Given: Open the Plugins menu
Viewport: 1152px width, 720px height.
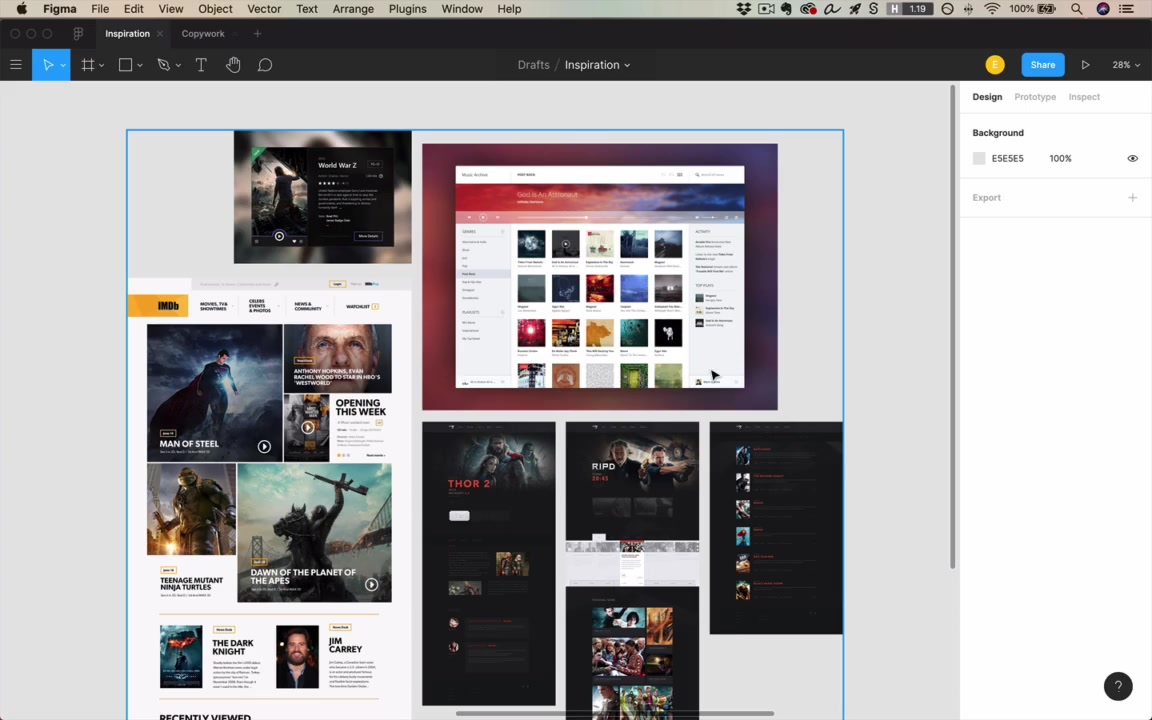Looking at the screenshot, I should [407, 9].
